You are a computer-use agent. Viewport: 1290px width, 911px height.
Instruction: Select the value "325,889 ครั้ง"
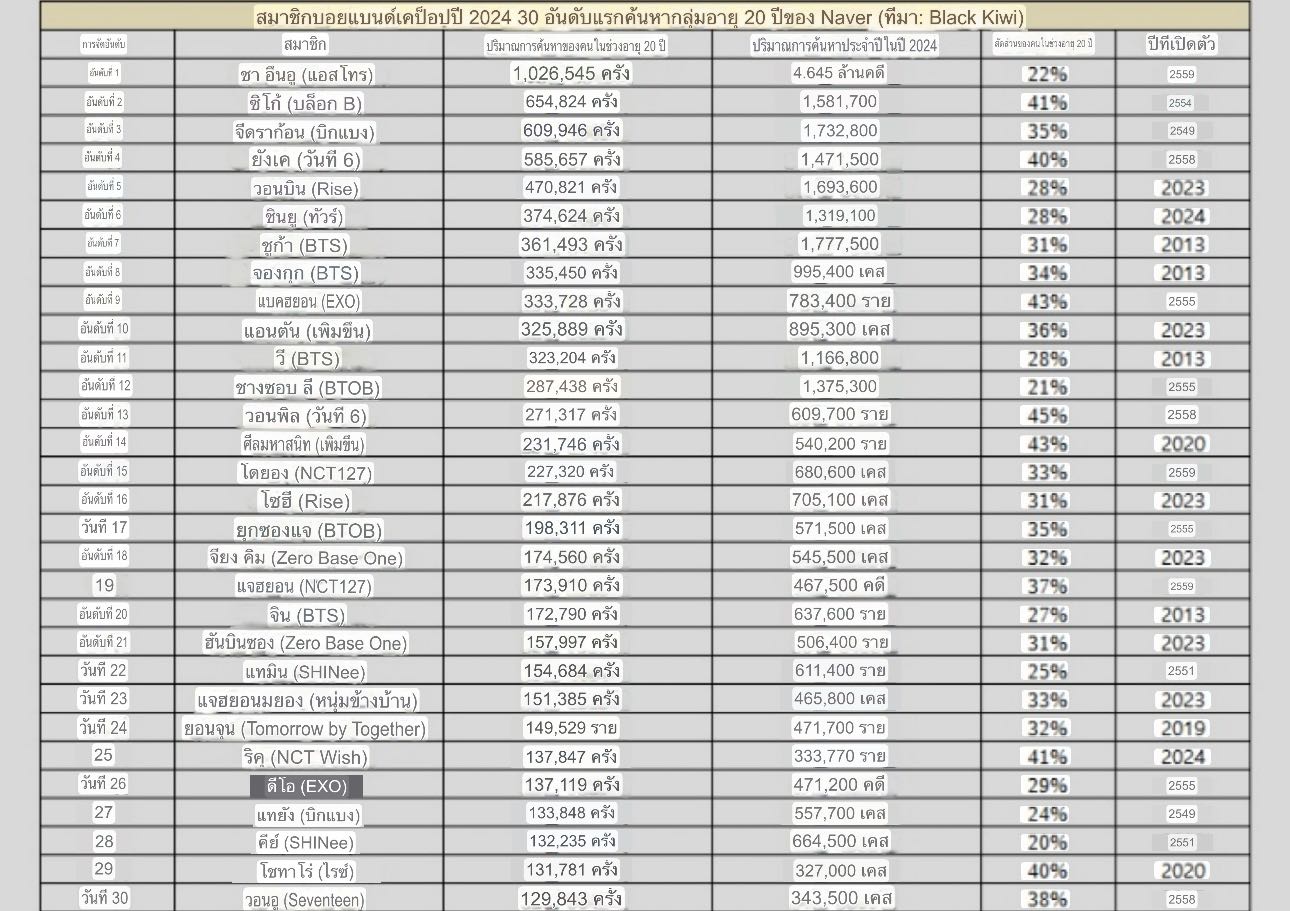tap(571, 329)
